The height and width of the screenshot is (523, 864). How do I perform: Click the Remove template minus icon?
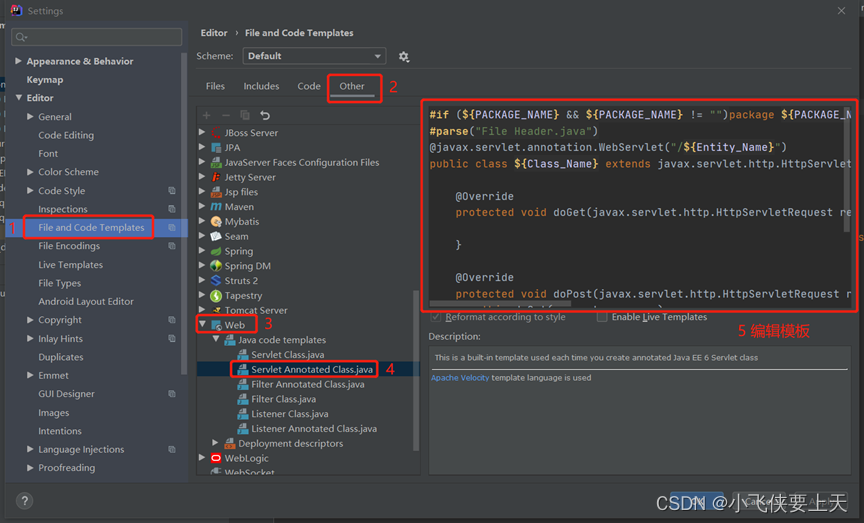(x=226, y=115)
